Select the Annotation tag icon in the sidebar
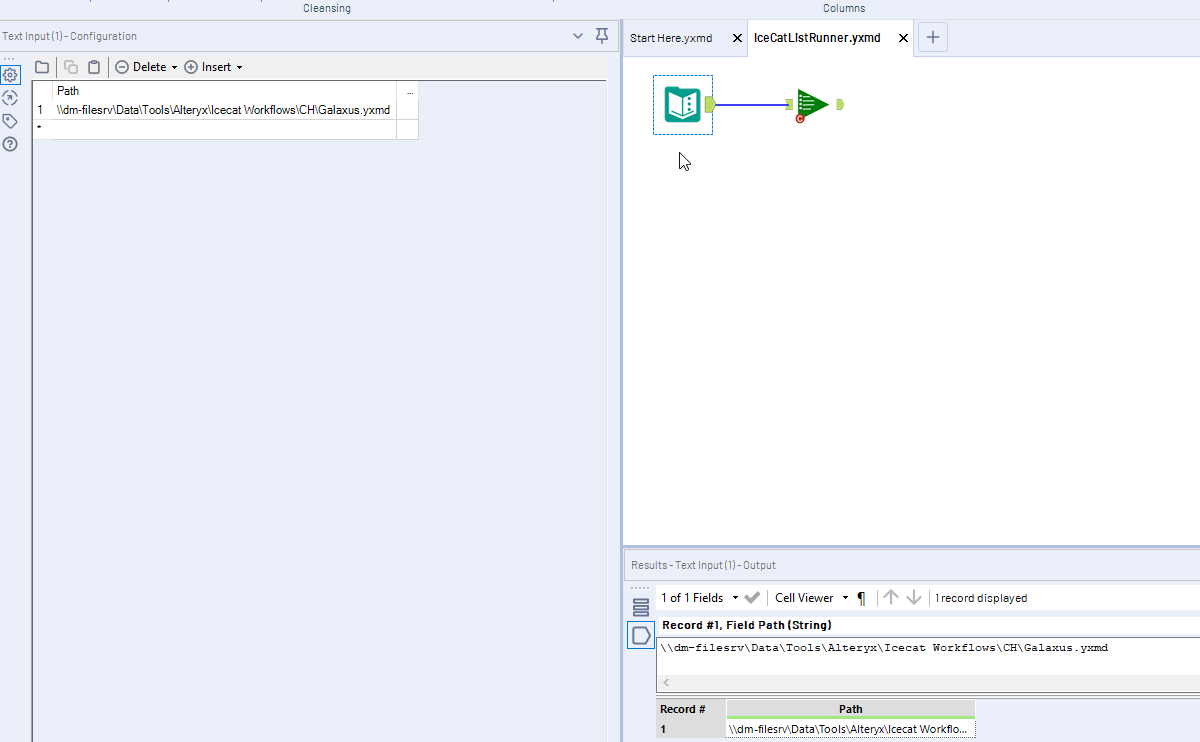Screen dimensions: 1200x742 coord(10,120)
